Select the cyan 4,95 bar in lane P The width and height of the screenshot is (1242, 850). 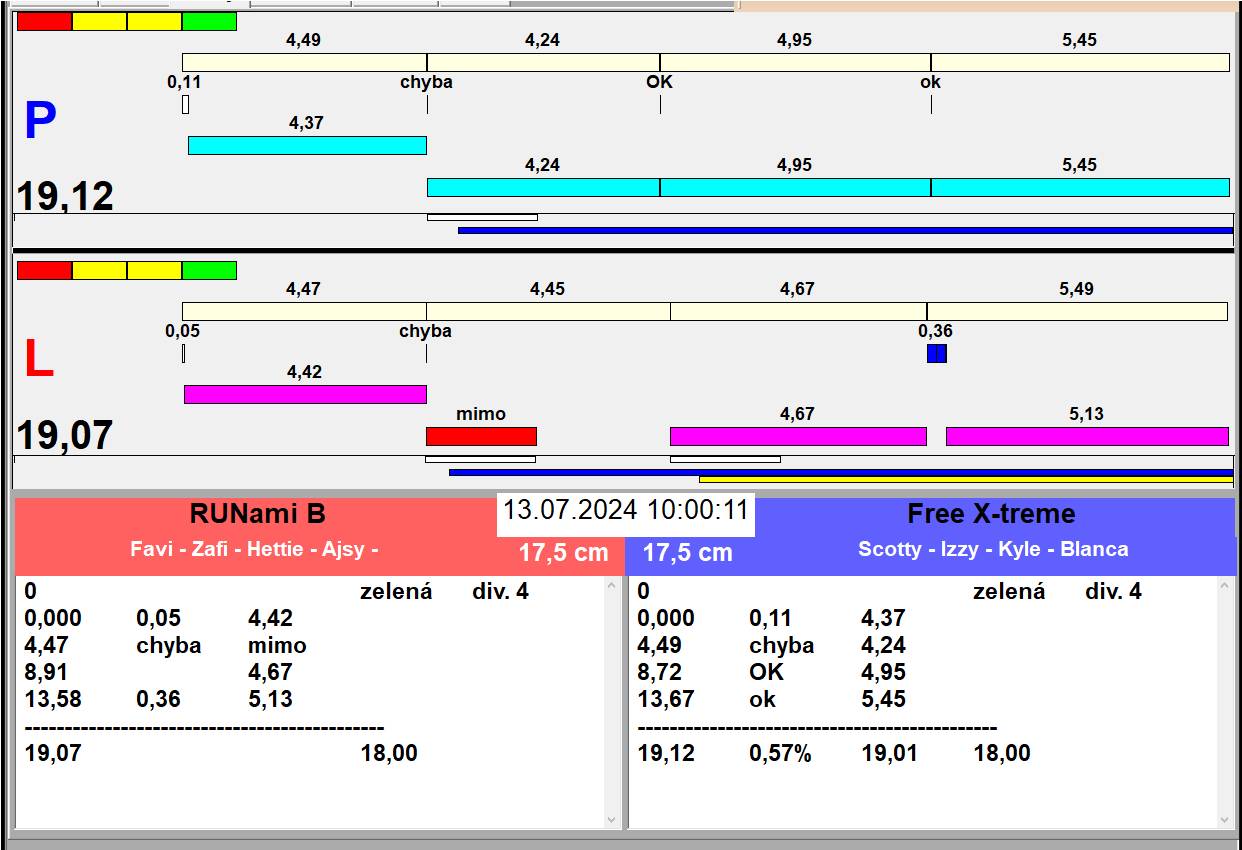795,187
